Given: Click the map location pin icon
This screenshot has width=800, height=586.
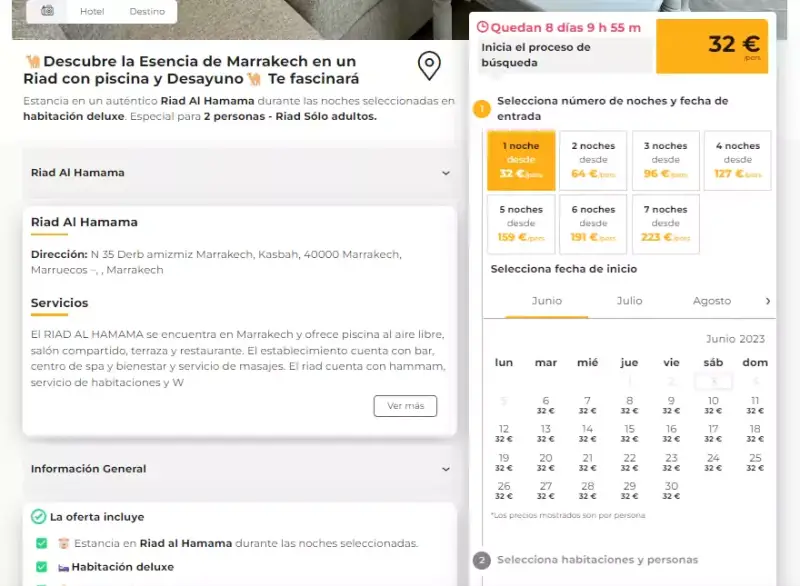Looking at the screenshot, I should click(x=429, y=66).
